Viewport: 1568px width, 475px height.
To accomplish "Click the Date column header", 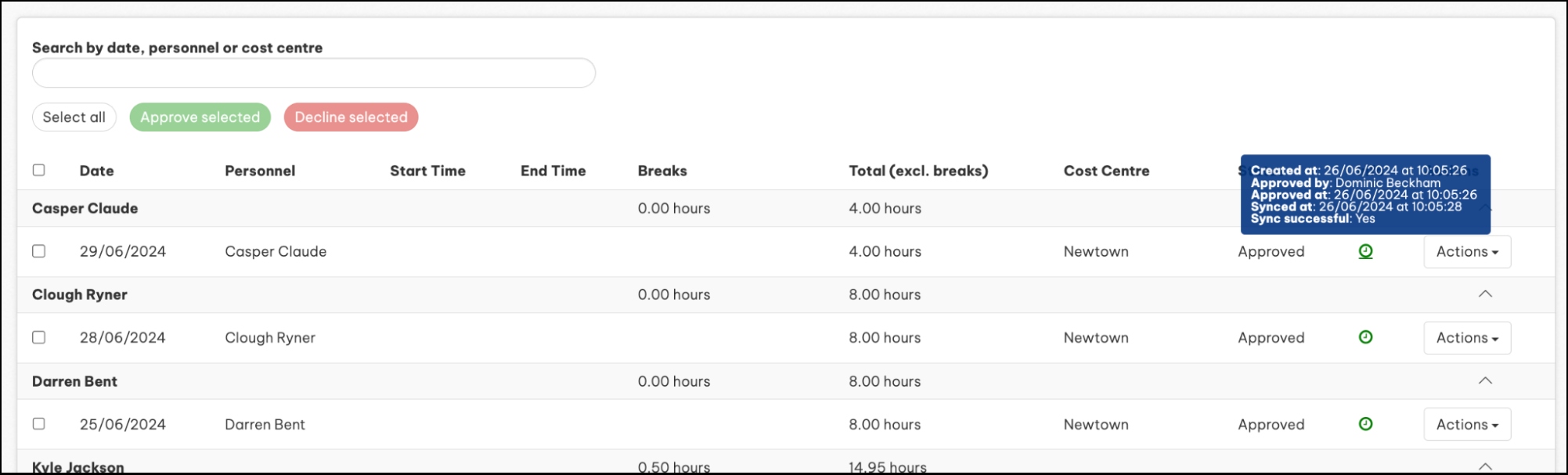I will coord(96,171).
